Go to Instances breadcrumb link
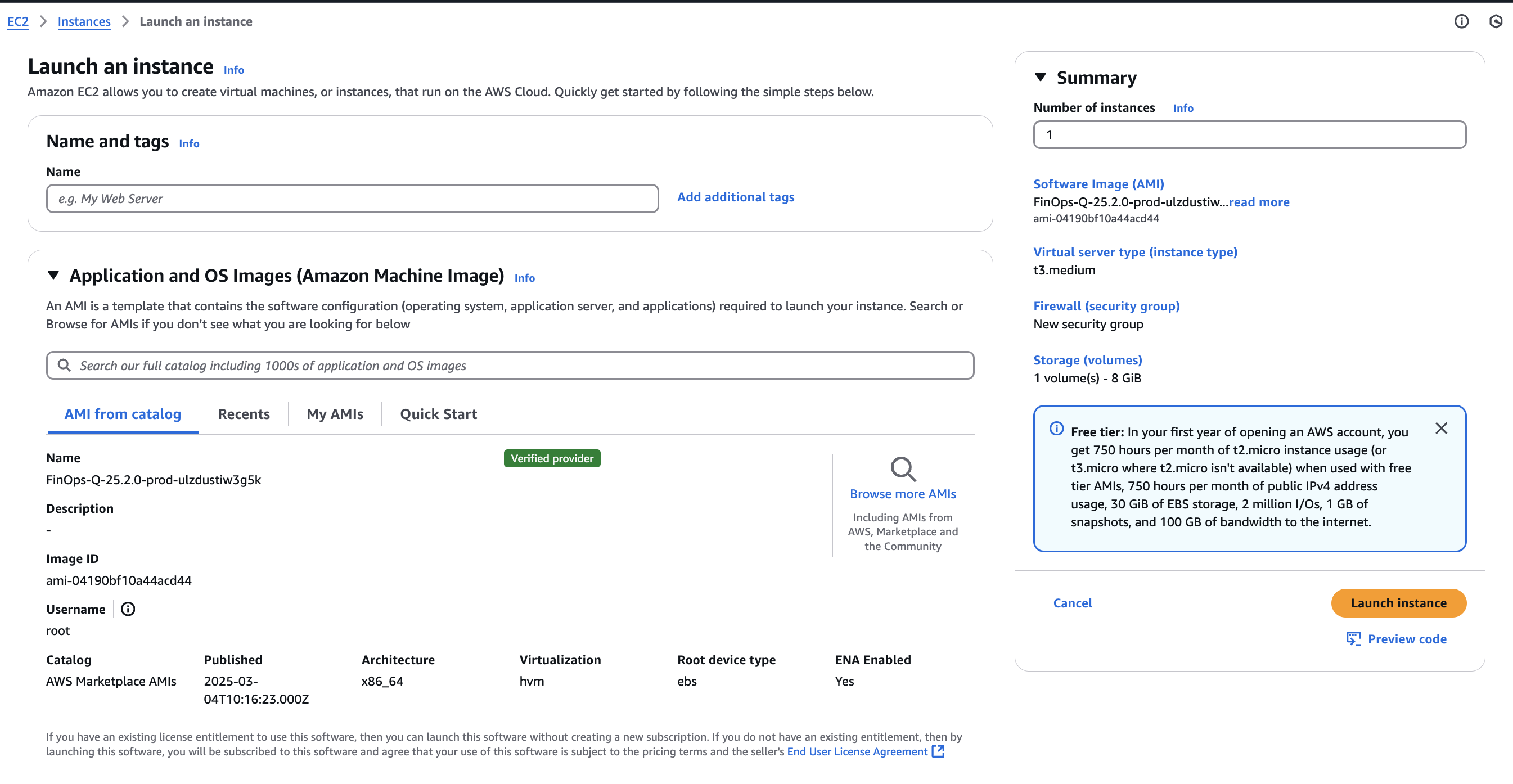 click(x=84, y=22)
